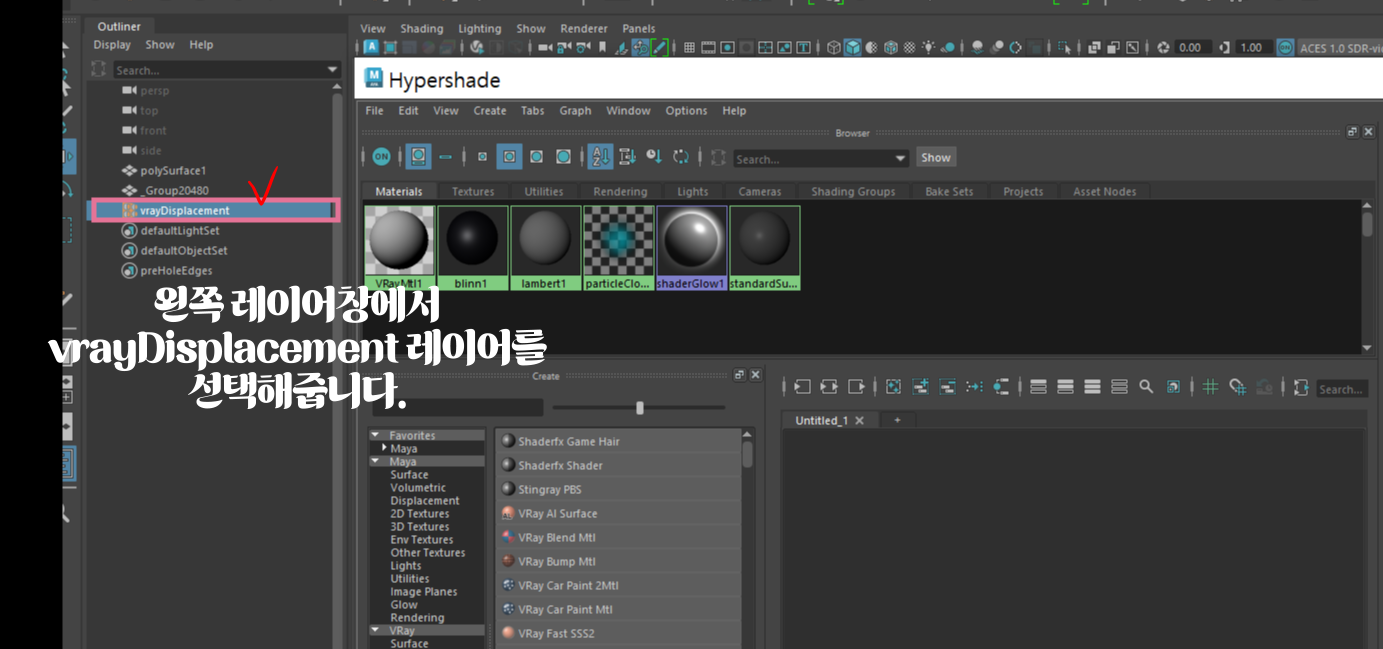Image resolution: width=1383 pixels, height=649 pixels.
Task: Switch to the Textures tab
Action: [x=473, y=191]
